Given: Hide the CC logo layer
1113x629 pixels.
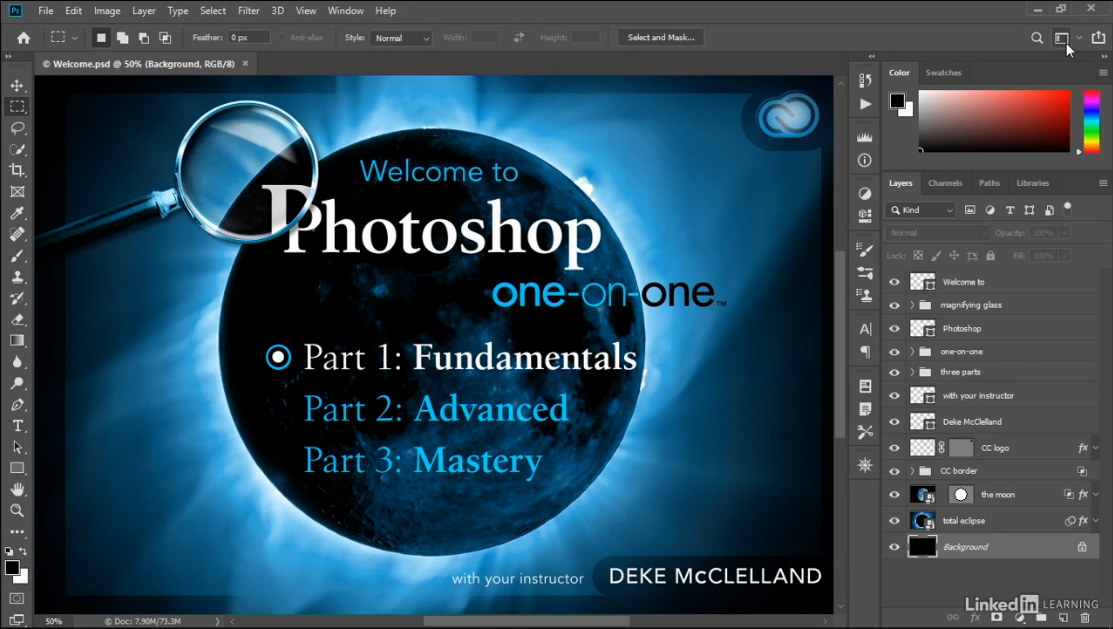Looking at the screenshot, I should click(x=894, y=448).
